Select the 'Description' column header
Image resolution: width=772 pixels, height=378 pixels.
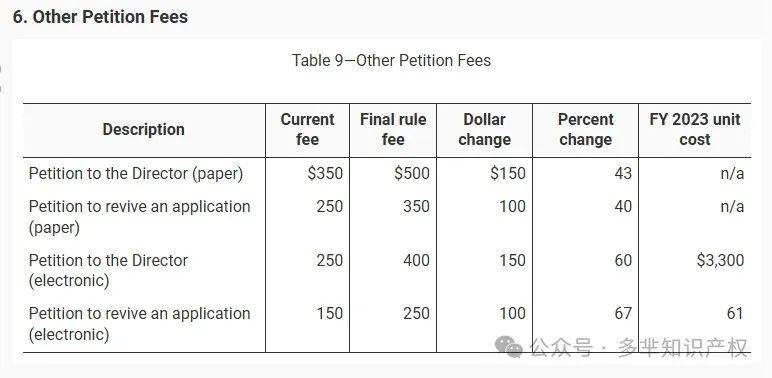tap(144, 129)
